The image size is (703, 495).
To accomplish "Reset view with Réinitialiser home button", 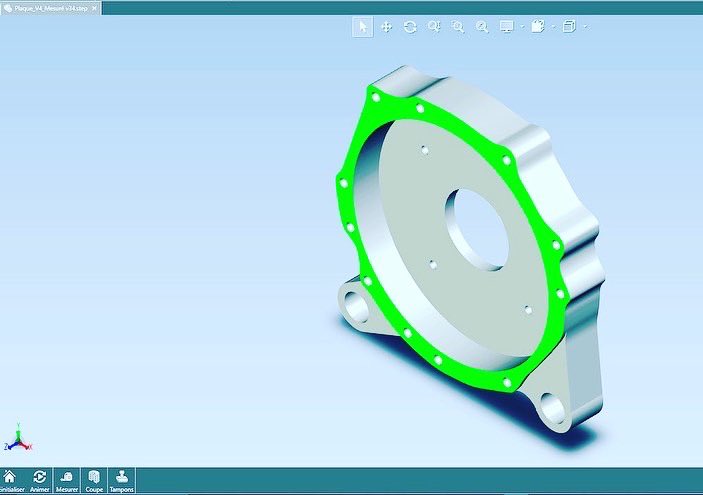I will click(10, 481).
